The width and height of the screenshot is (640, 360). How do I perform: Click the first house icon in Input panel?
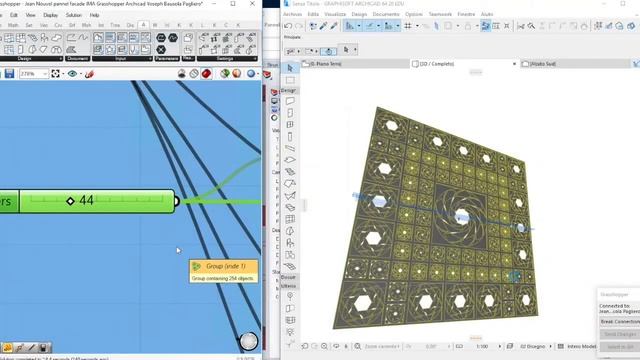(98, 38)
